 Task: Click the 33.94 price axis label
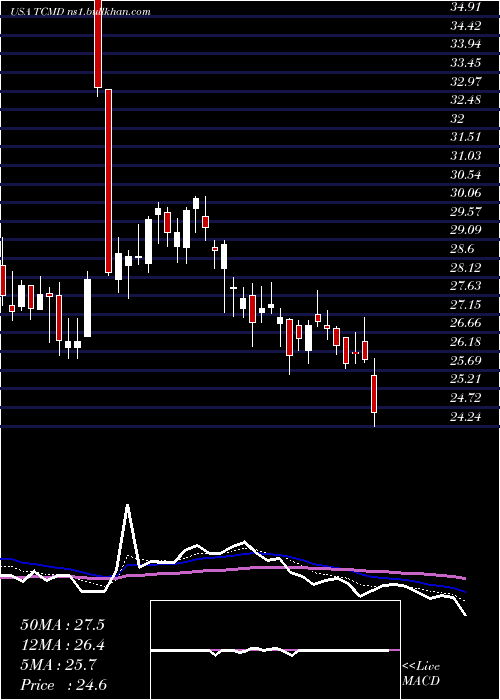tap(465, 44)
